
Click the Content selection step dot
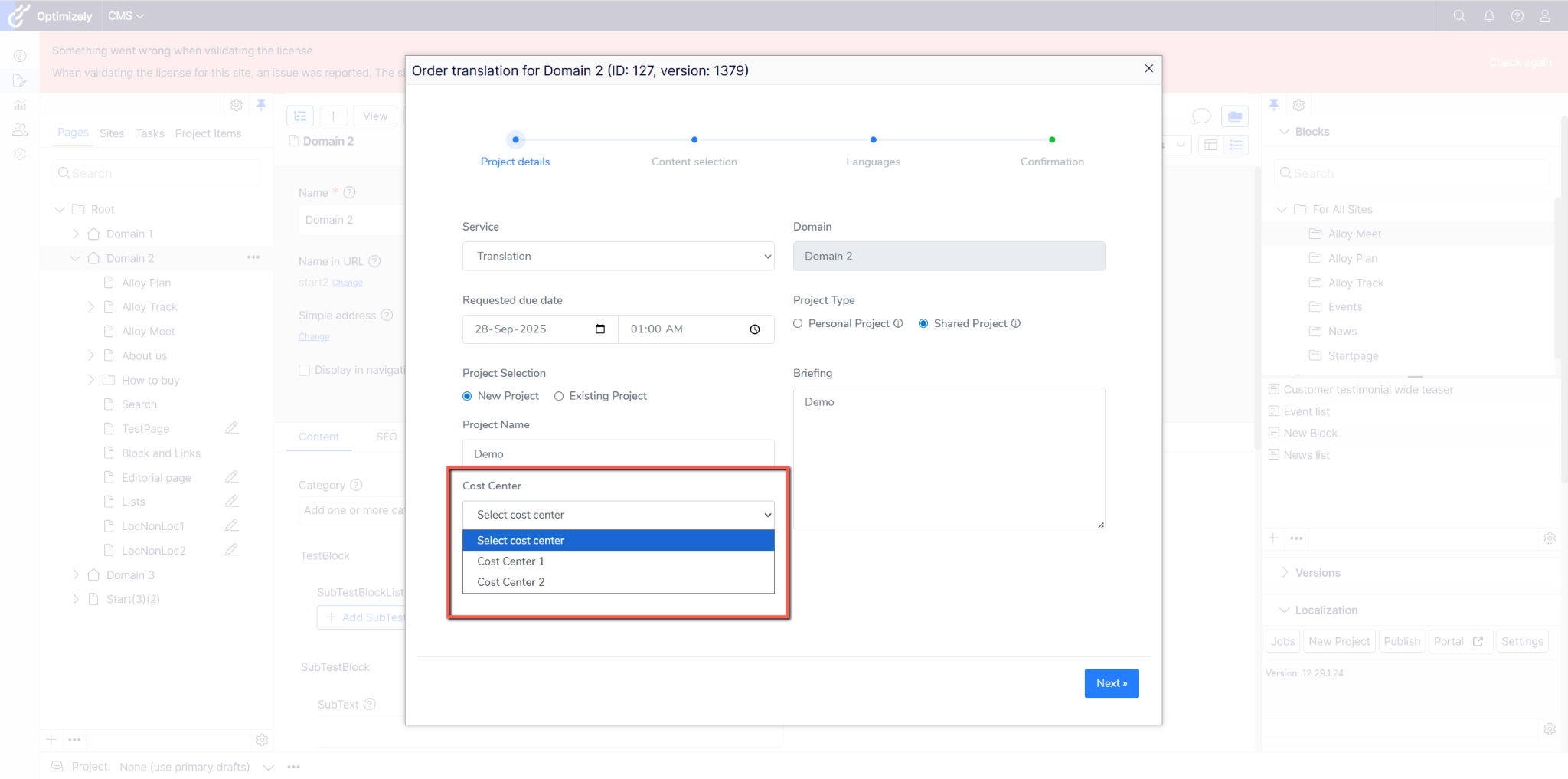pyautogui.click(x=694, y=140)
